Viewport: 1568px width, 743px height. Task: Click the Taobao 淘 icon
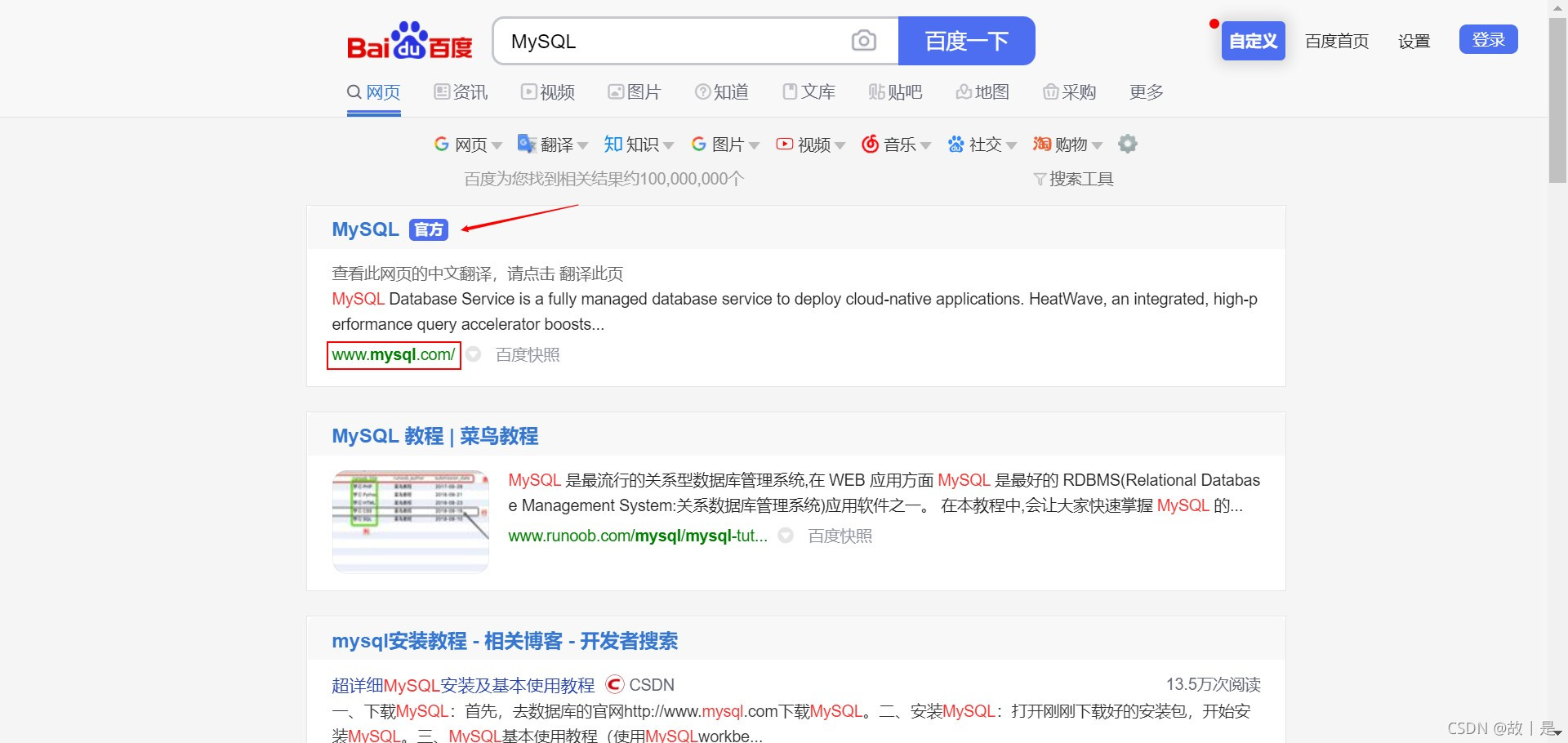click(1042, 145)
